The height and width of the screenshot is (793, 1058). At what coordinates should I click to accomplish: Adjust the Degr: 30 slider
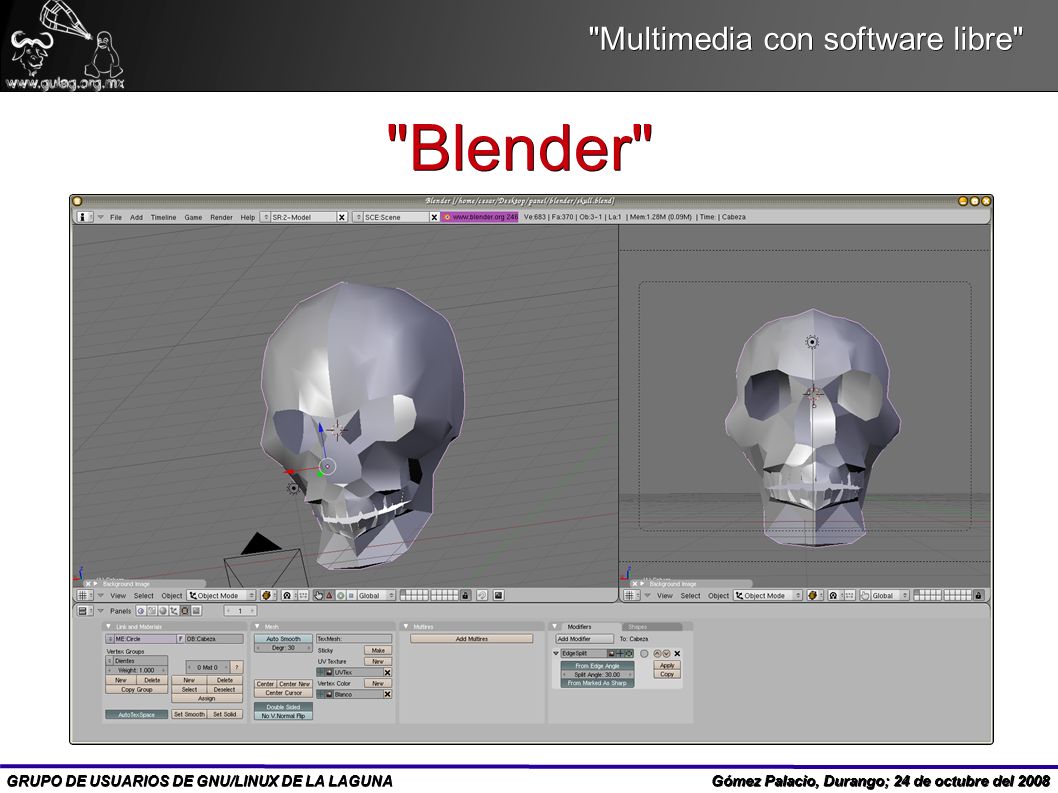283,648
